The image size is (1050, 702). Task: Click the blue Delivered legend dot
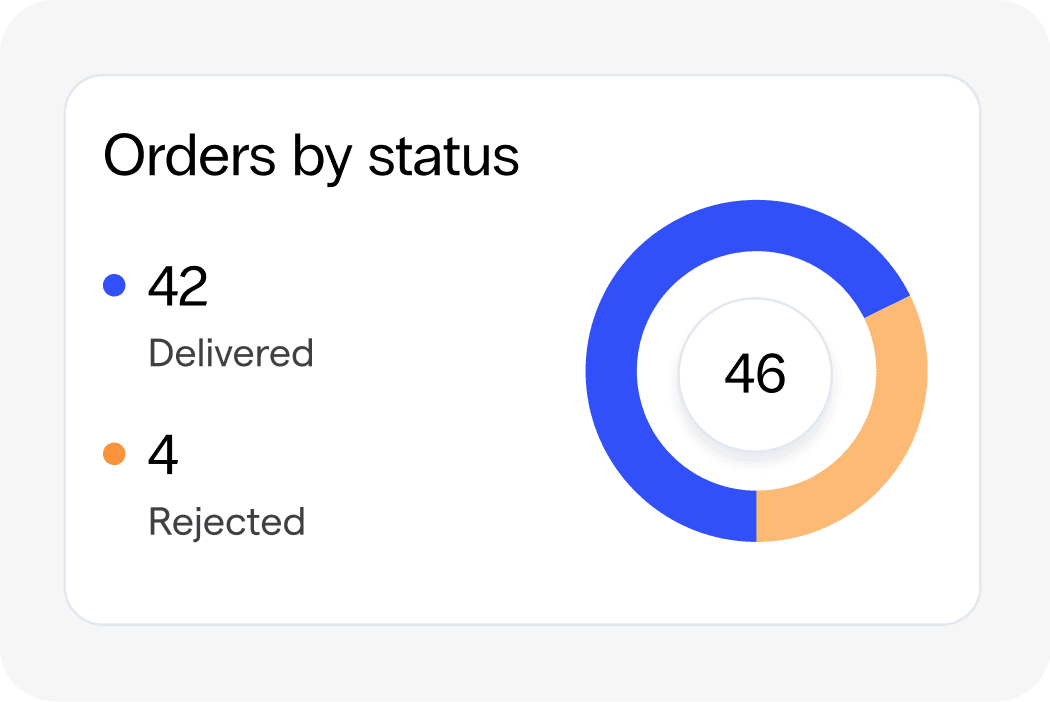(x=114, y=285)
